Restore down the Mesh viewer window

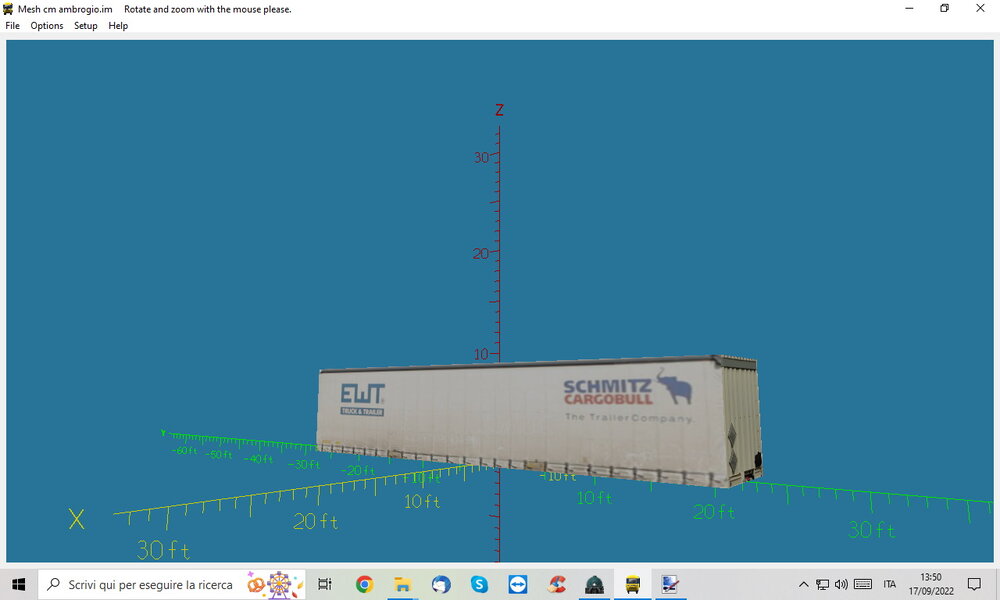[945, 9]
